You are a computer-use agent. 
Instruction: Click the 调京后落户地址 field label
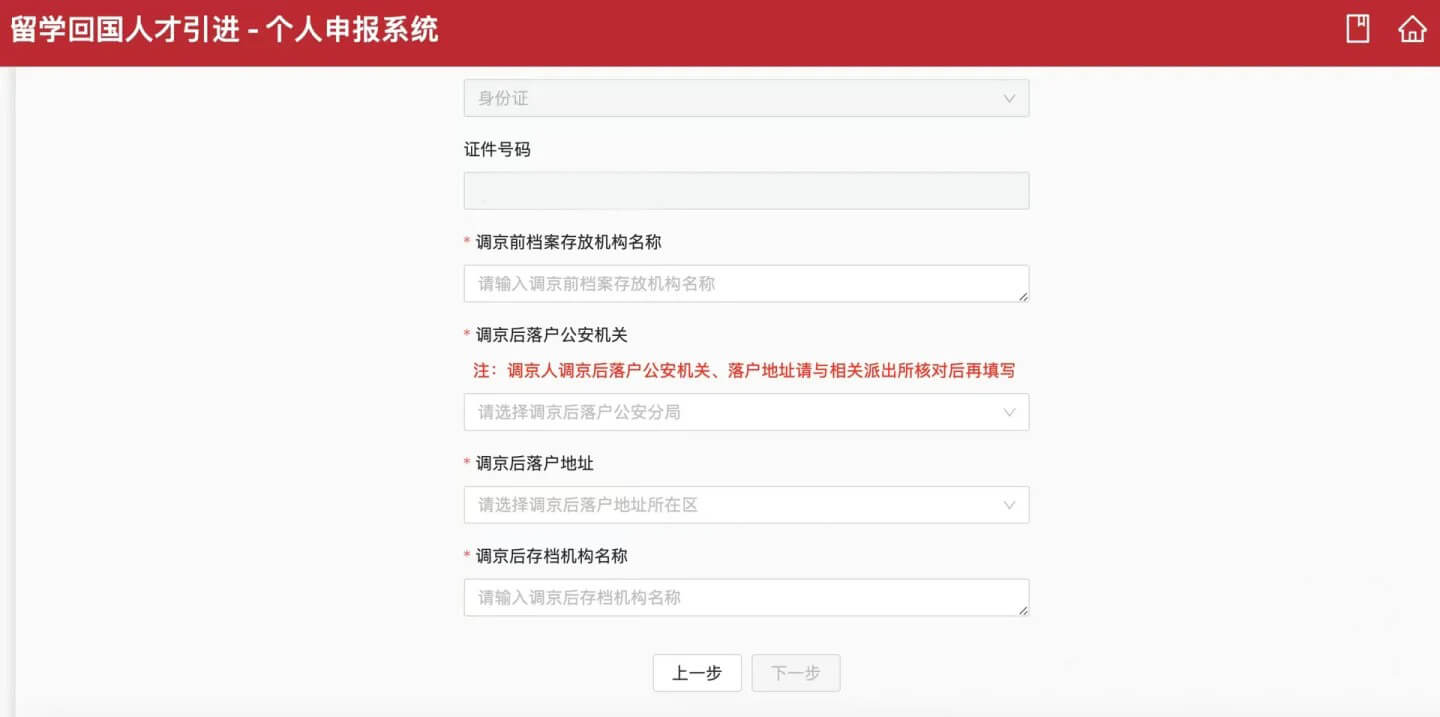tap(534, 463)
